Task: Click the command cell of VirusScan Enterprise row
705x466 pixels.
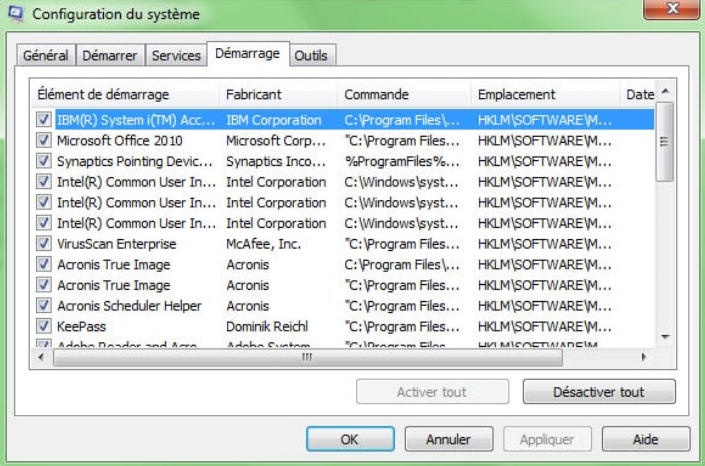Action: [402, 244]
